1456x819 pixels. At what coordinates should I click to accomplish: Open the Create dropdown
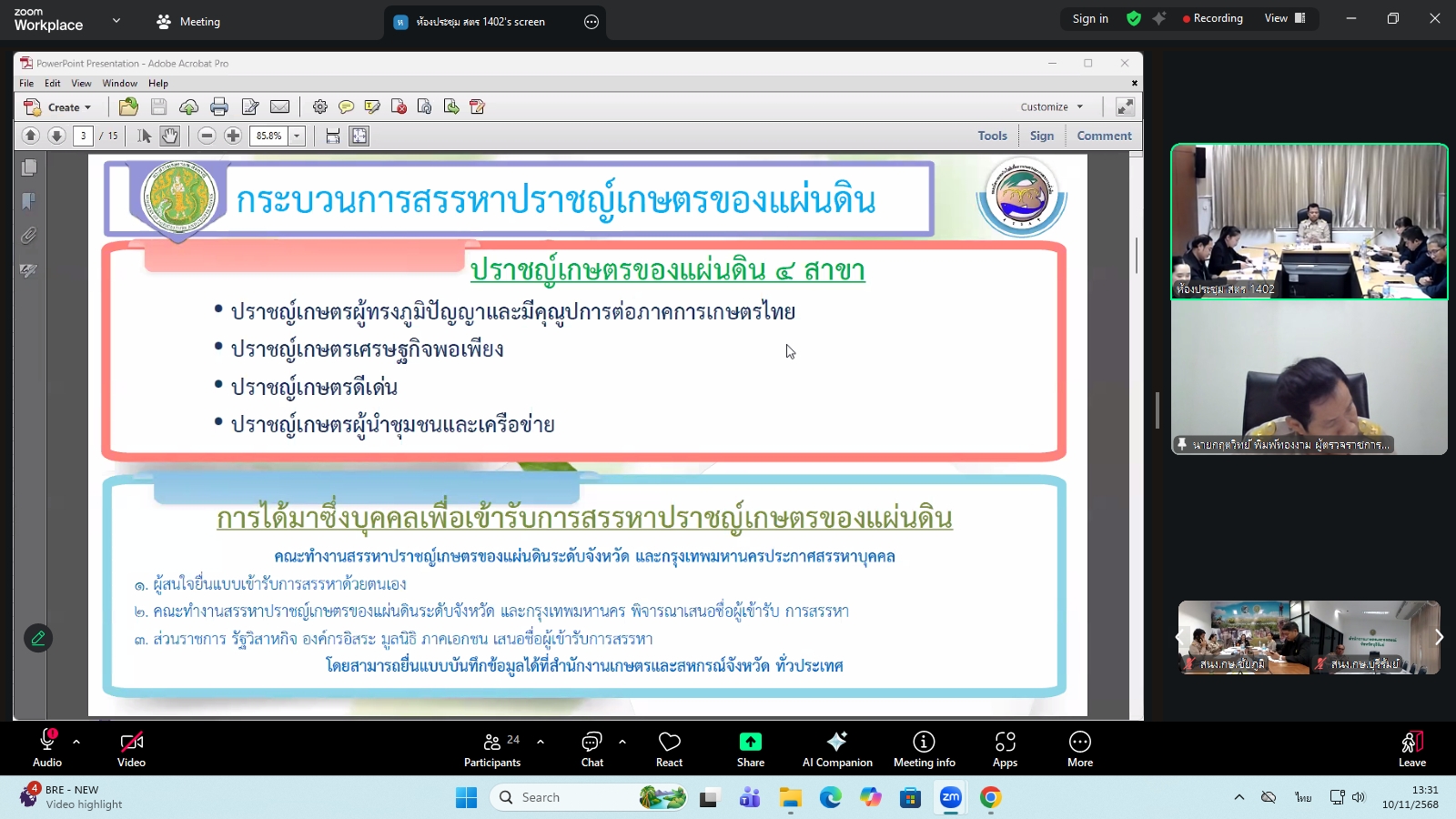pyautogui.click(x=61, y=106)
